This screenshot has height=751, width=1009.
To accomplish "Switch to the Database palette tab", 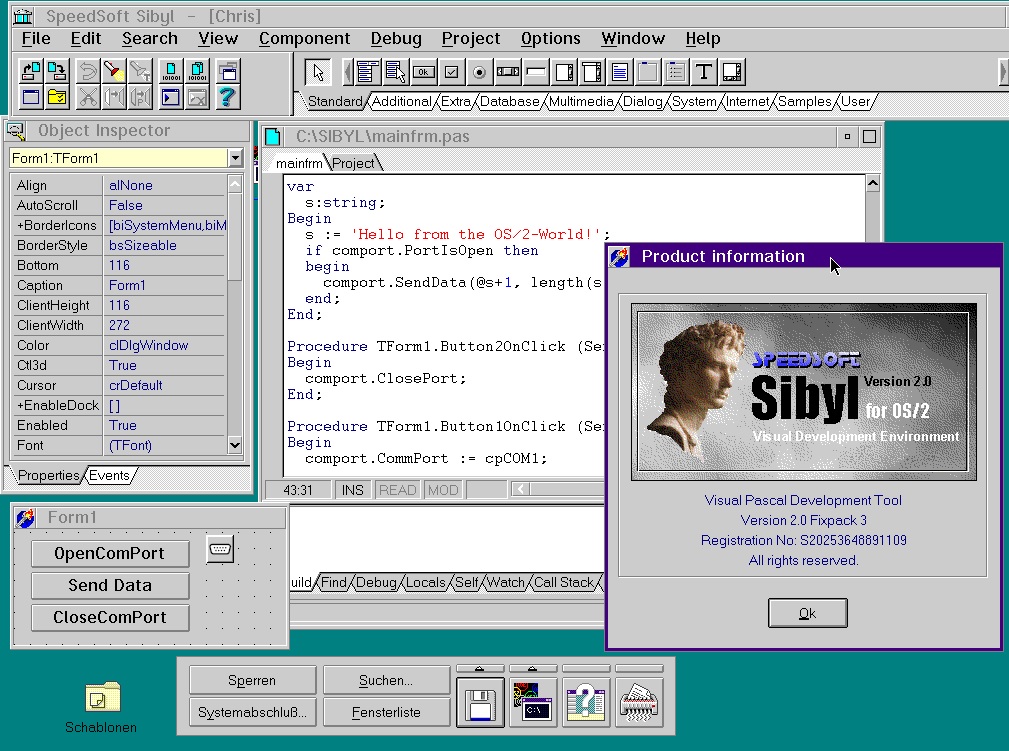I will [510, 102].
